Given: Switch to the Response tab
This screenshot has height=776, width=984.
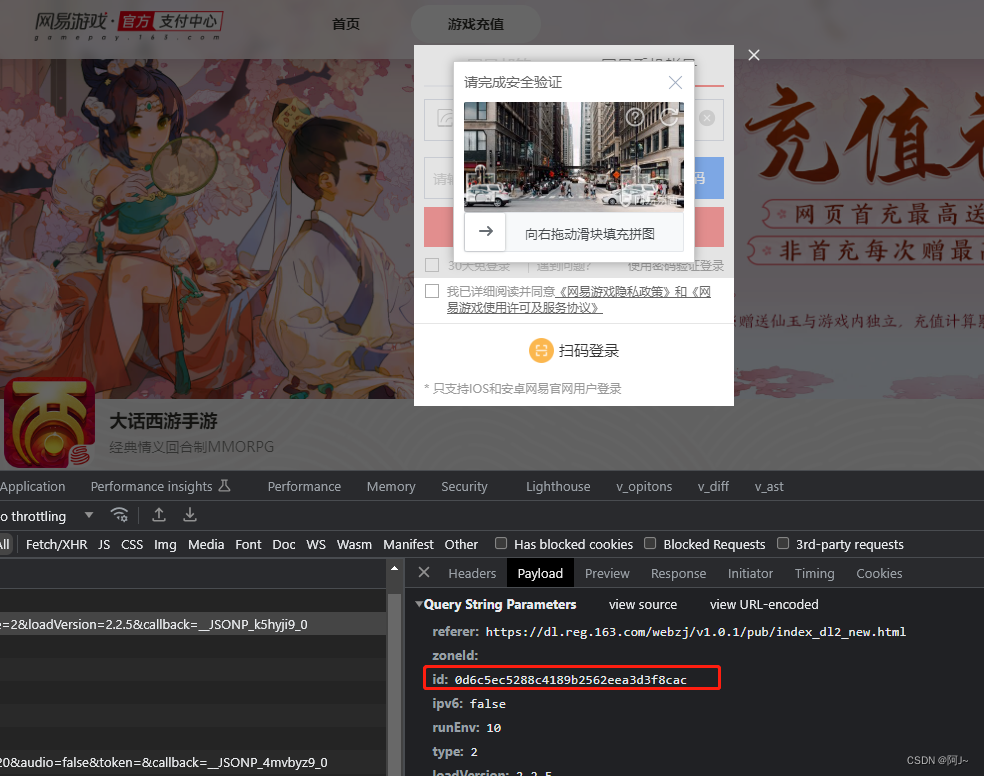Looking at the screenshot, I should coord(678,573).
